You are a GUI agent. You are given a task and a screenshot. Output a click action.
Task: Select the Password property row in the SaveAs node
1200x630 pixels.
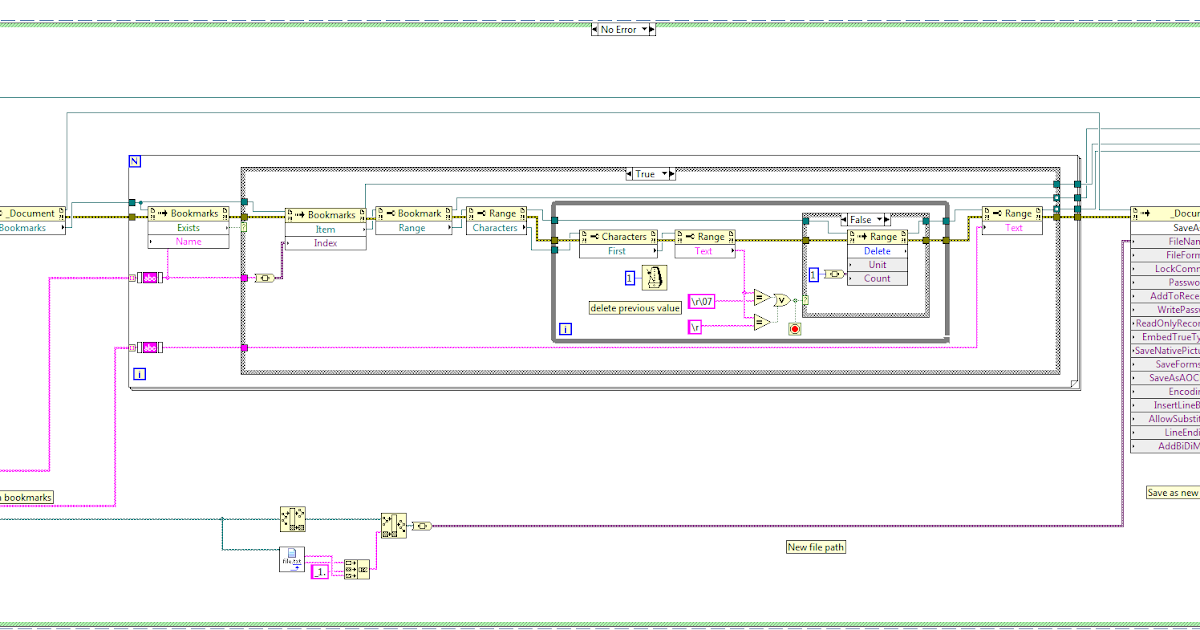coord(1175,282)
